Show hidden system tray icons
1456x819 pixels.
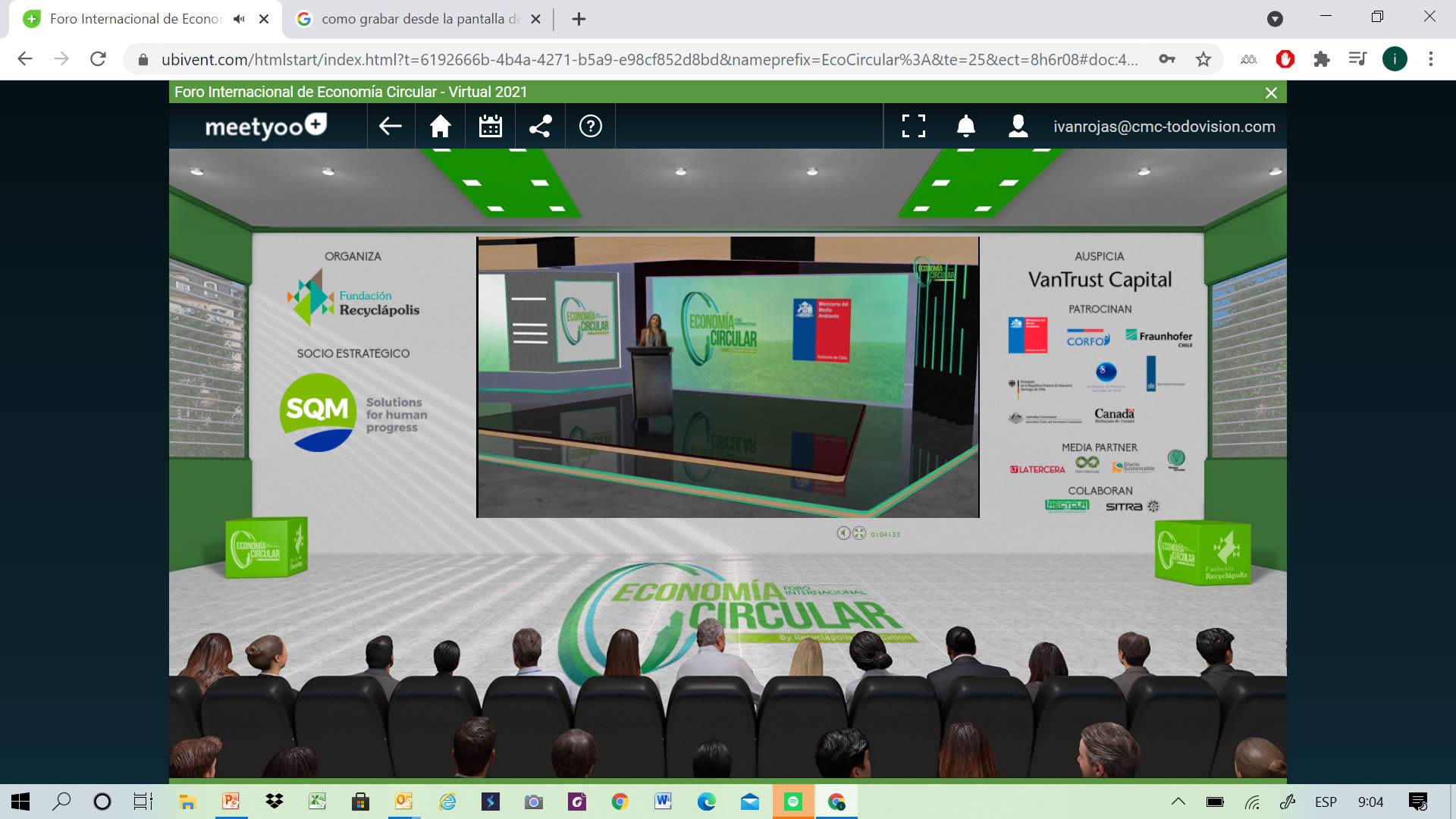click(1178, 802)
